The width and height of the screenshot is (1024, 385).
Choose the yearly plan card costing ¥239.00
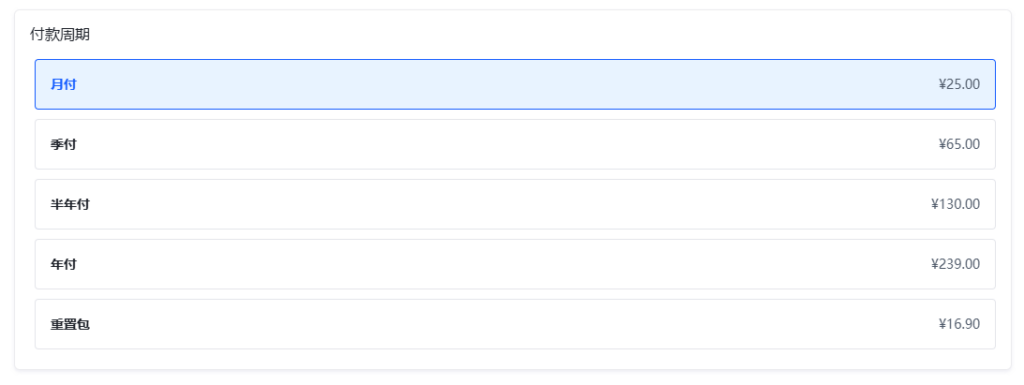tap(515, 264)
